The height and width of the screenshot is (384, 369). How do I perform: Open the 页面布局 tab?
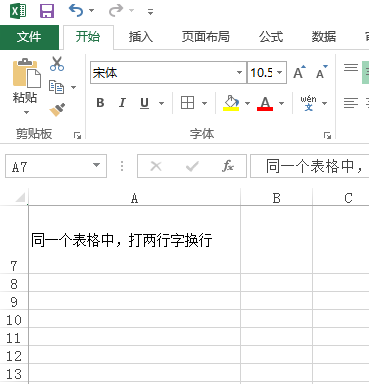(x=206, y=37)
